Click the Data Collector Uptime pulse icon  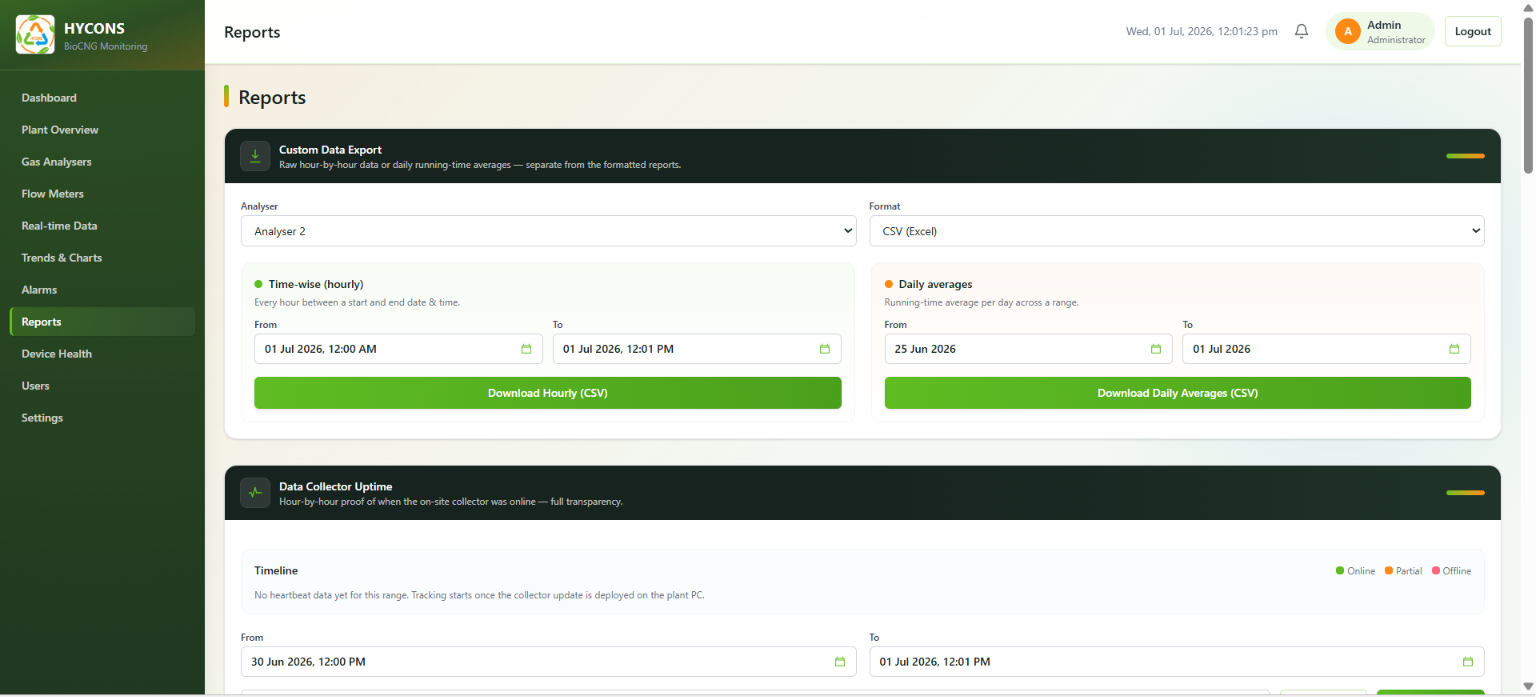[x=255, y=493]
